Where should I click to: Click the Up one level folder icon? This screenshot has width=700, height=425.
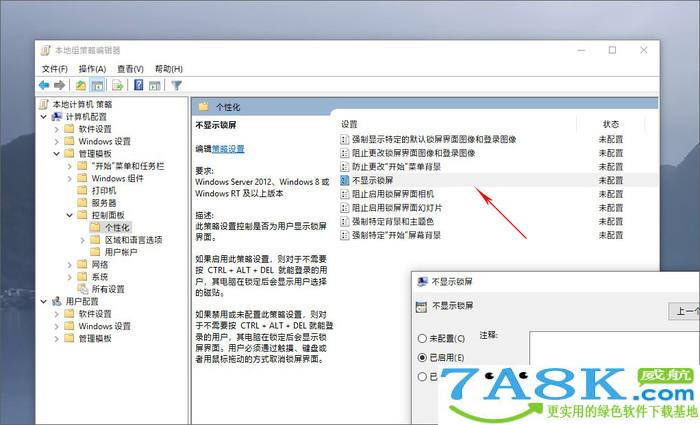pyautogui.click(x=81, y=85)
